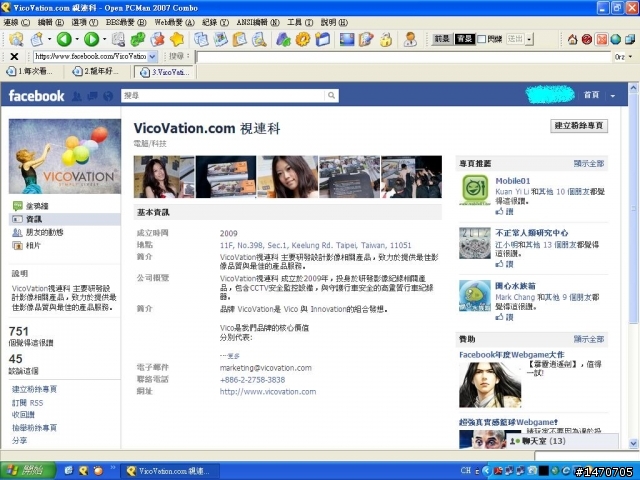Click the person avatar toolbar icon
This screenshot has height=480, width=640.
point(410,39)
